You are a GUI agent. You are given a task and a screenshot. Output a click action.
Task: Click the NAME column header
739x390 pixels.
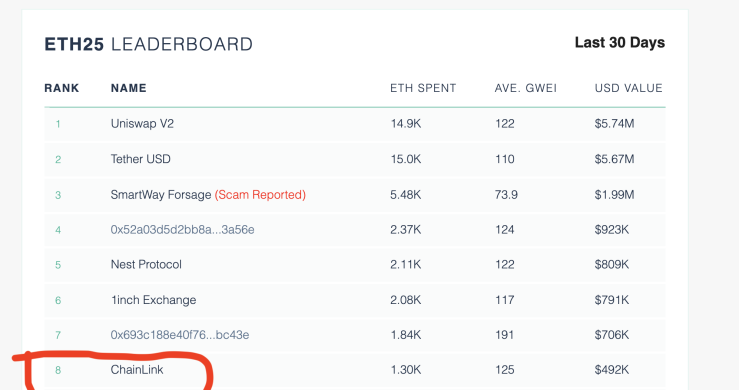pyautogui.click(x=129, y=88)
